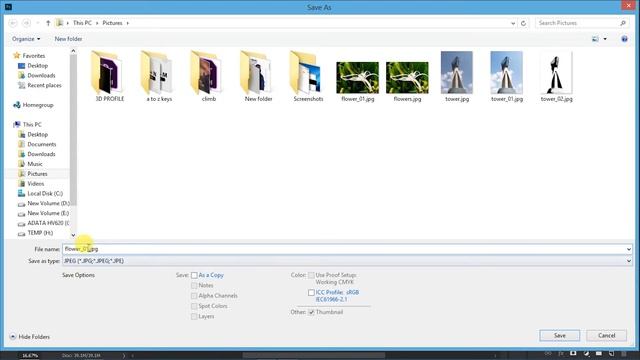
Task: Close the Save As dialog window
Action: click(x=629, y=5)
